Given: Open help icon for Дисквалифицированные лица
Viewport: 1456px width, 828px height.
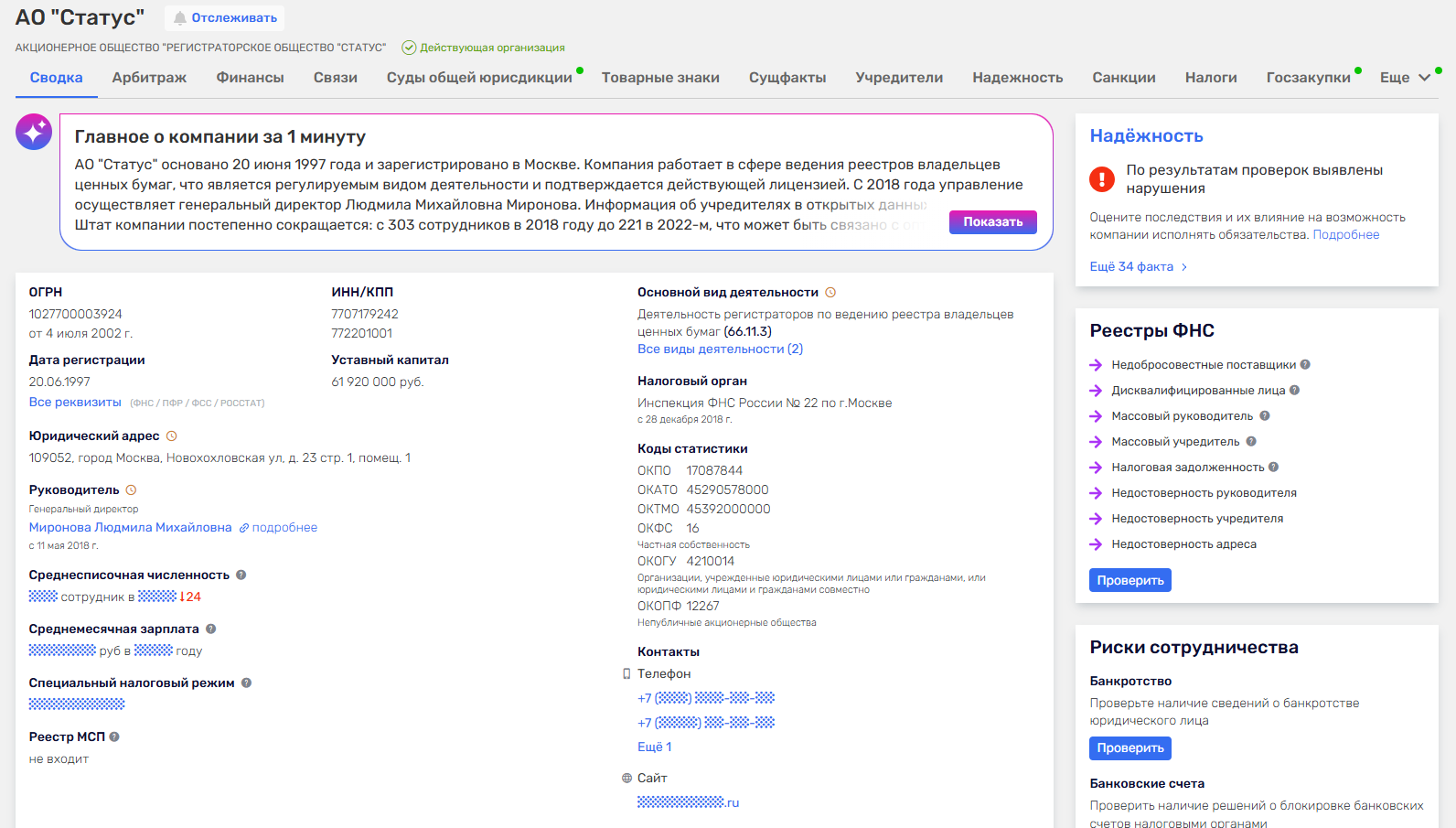Looking at the screenshot, I should (1294, 391).
